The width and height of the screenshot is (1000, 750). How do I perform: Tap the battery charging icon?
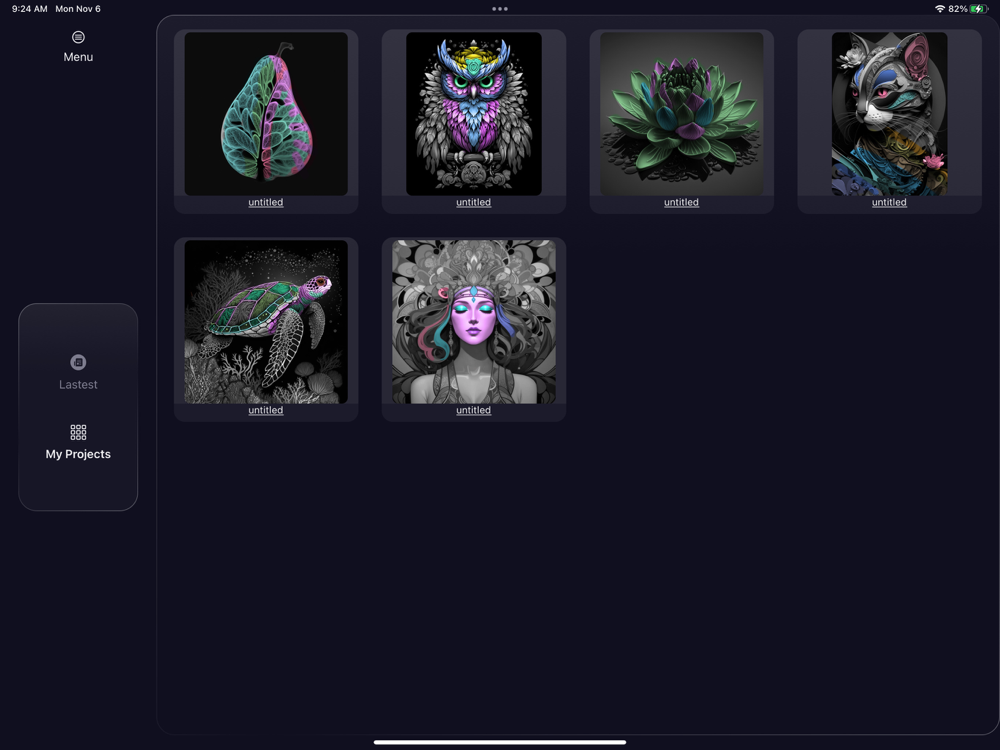(978, 9)
